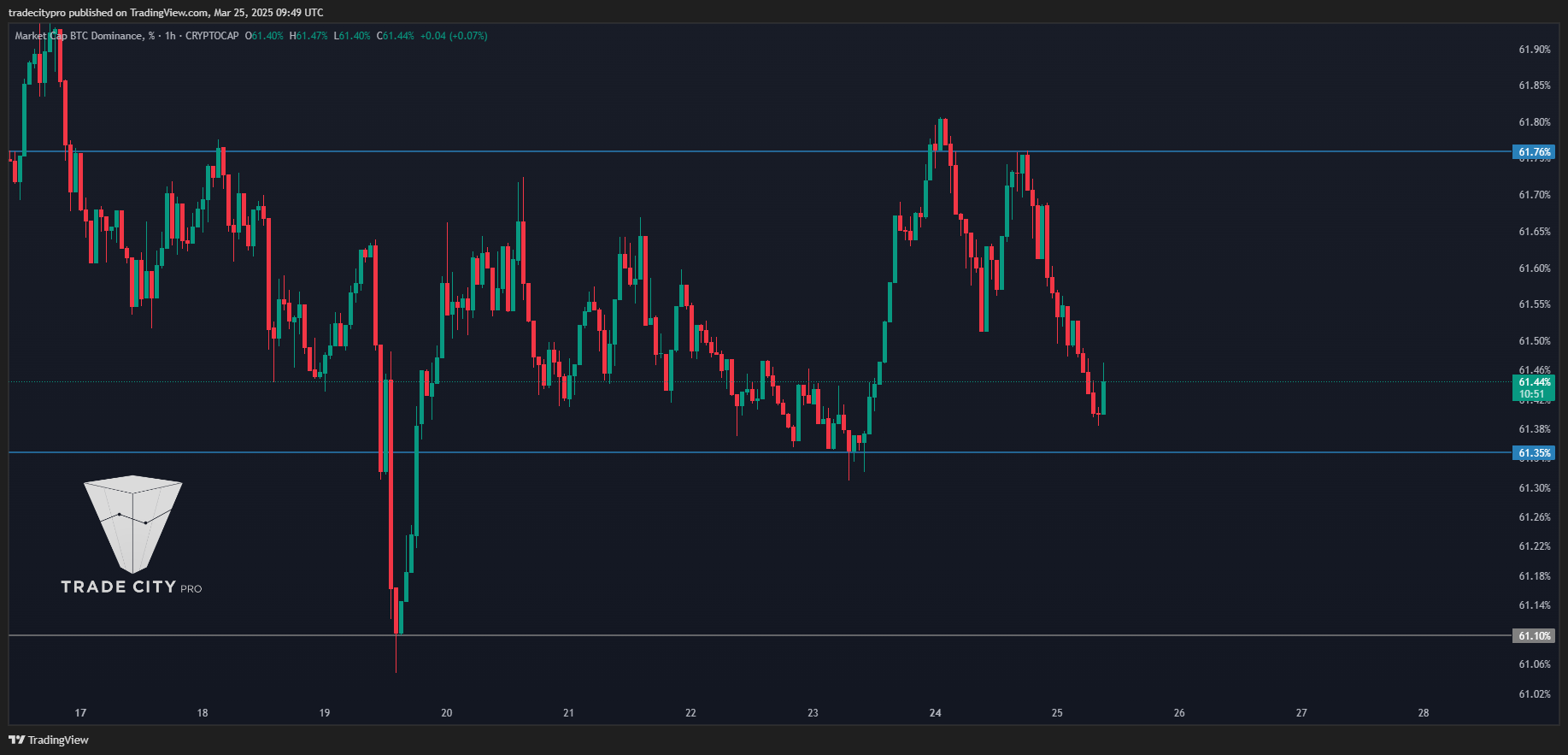Click the tradecitypro publisher header text

point(166,12)
